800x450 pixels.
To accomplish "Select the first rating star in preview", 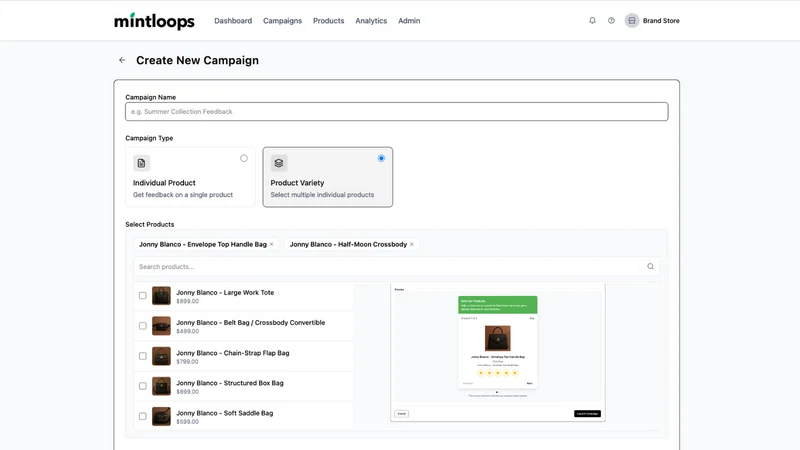I will (481, 373).
